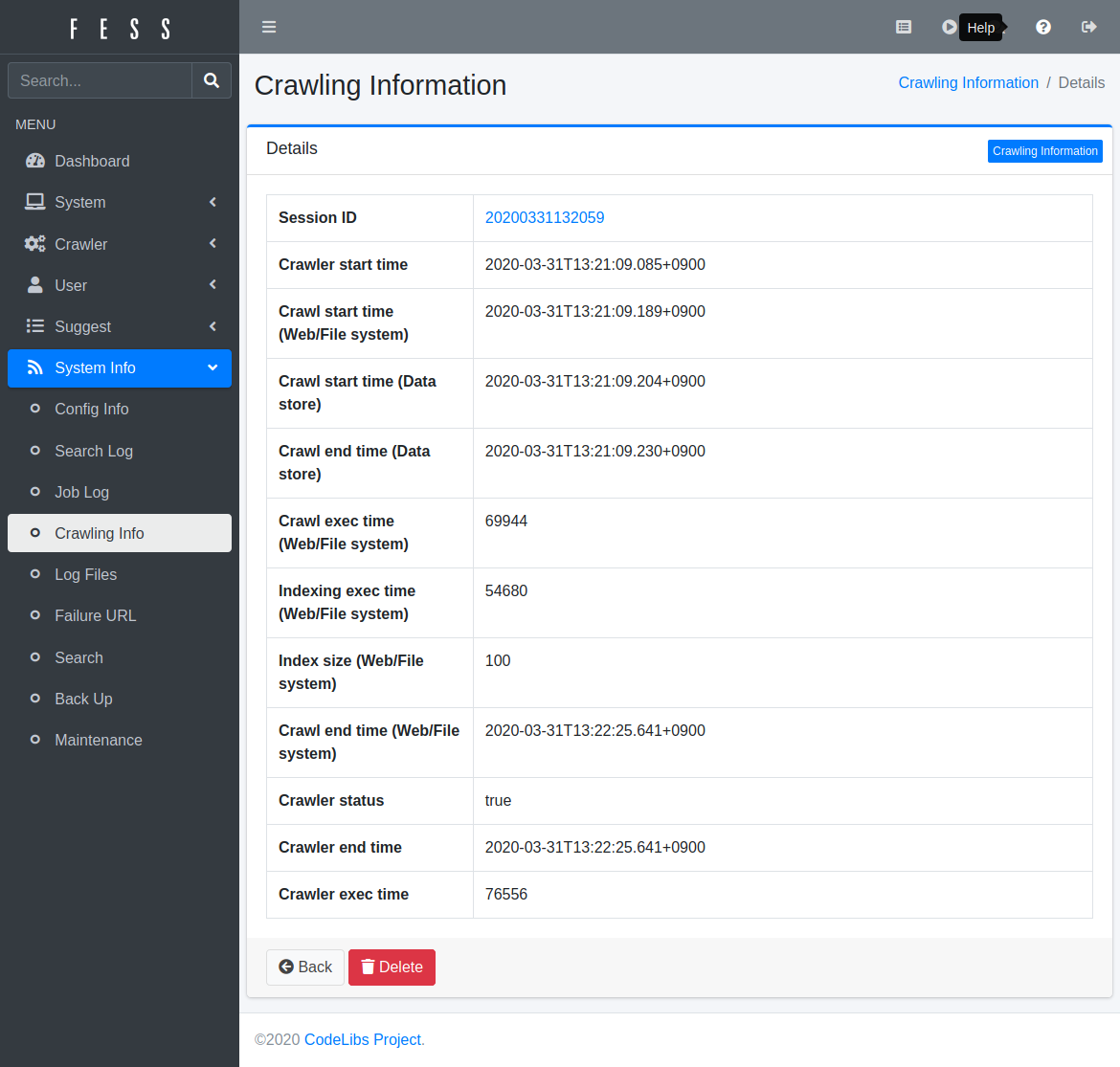Image resolution: width=1120 pixels, height=1067 pixels.
Task: Follow the CodeLibs Project footer link
Action: tap(363, 1039)
